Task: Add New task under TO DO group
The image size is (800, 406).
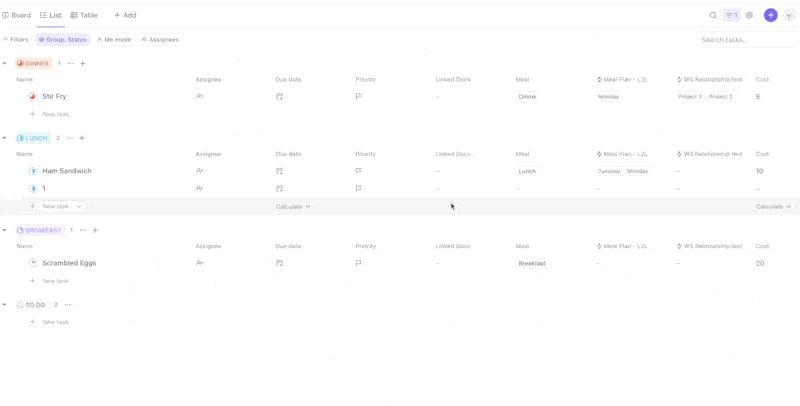Action: point(50,322)
